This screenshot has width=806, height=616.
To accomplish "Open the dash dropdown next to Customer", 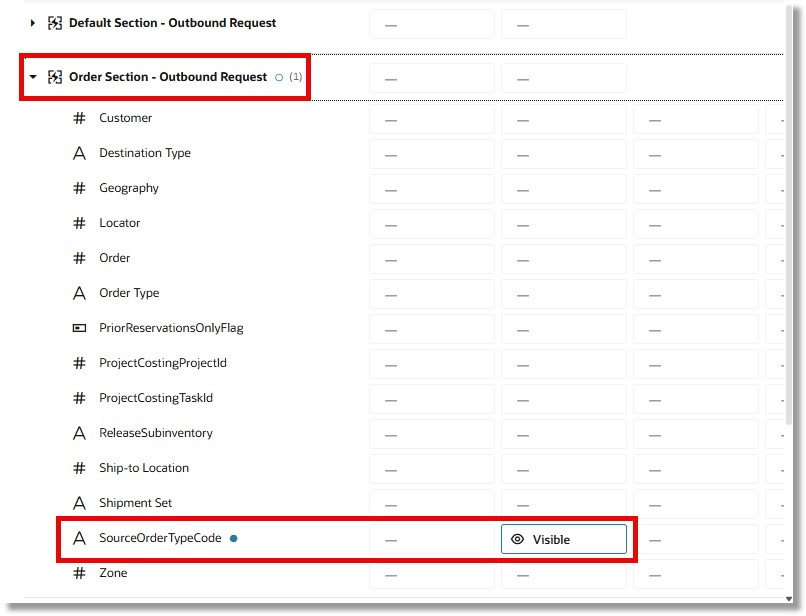I will point(431,118).
